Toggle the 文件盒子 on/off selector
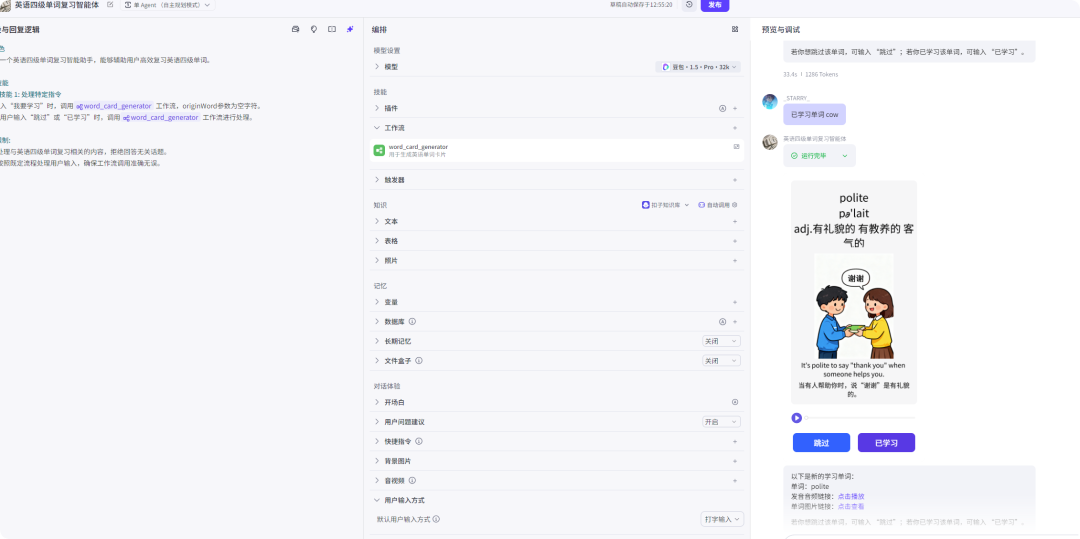The width and height of the screenshot is (1080, 539). click(x=720, y=361)
